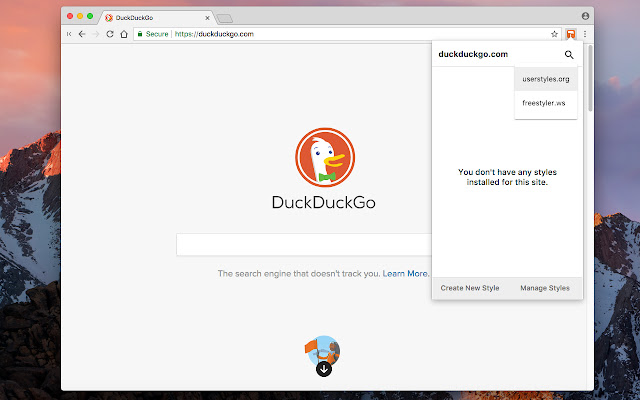Click Manage Styles
Screen dimensions: 640x400
pyautogui.click(x=545, y=288)
